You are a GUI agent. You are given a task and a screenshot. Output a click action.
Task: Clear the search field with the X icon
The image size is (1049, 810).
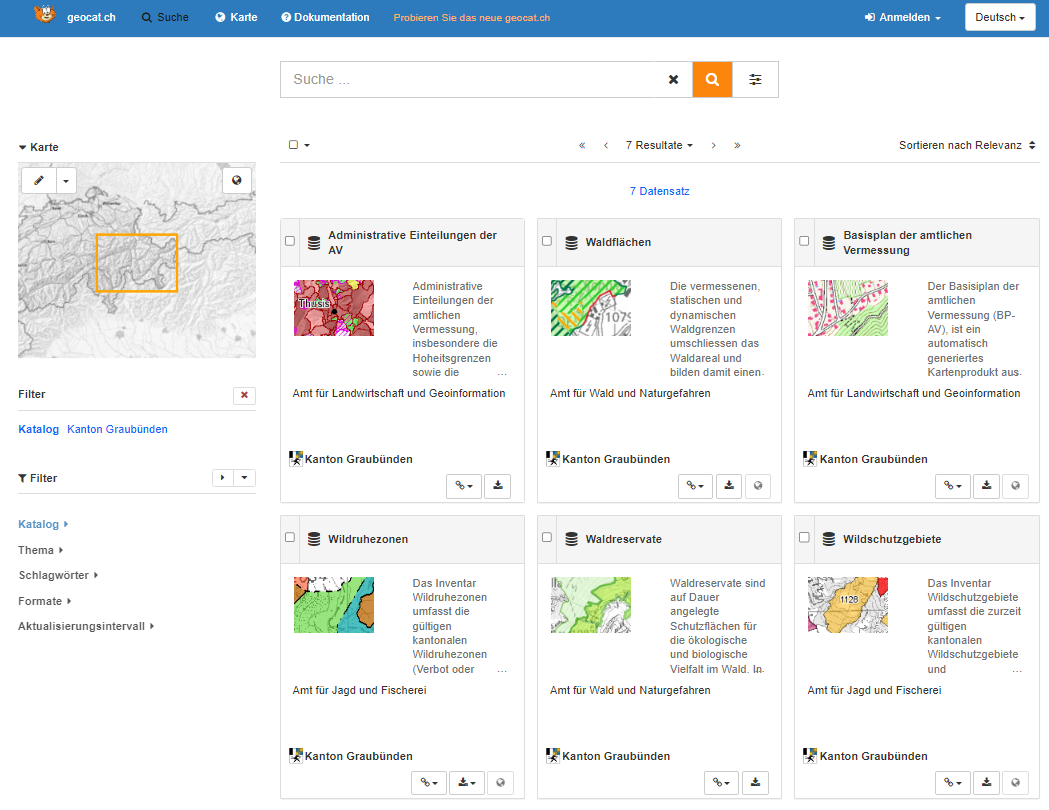pos(673,80)
